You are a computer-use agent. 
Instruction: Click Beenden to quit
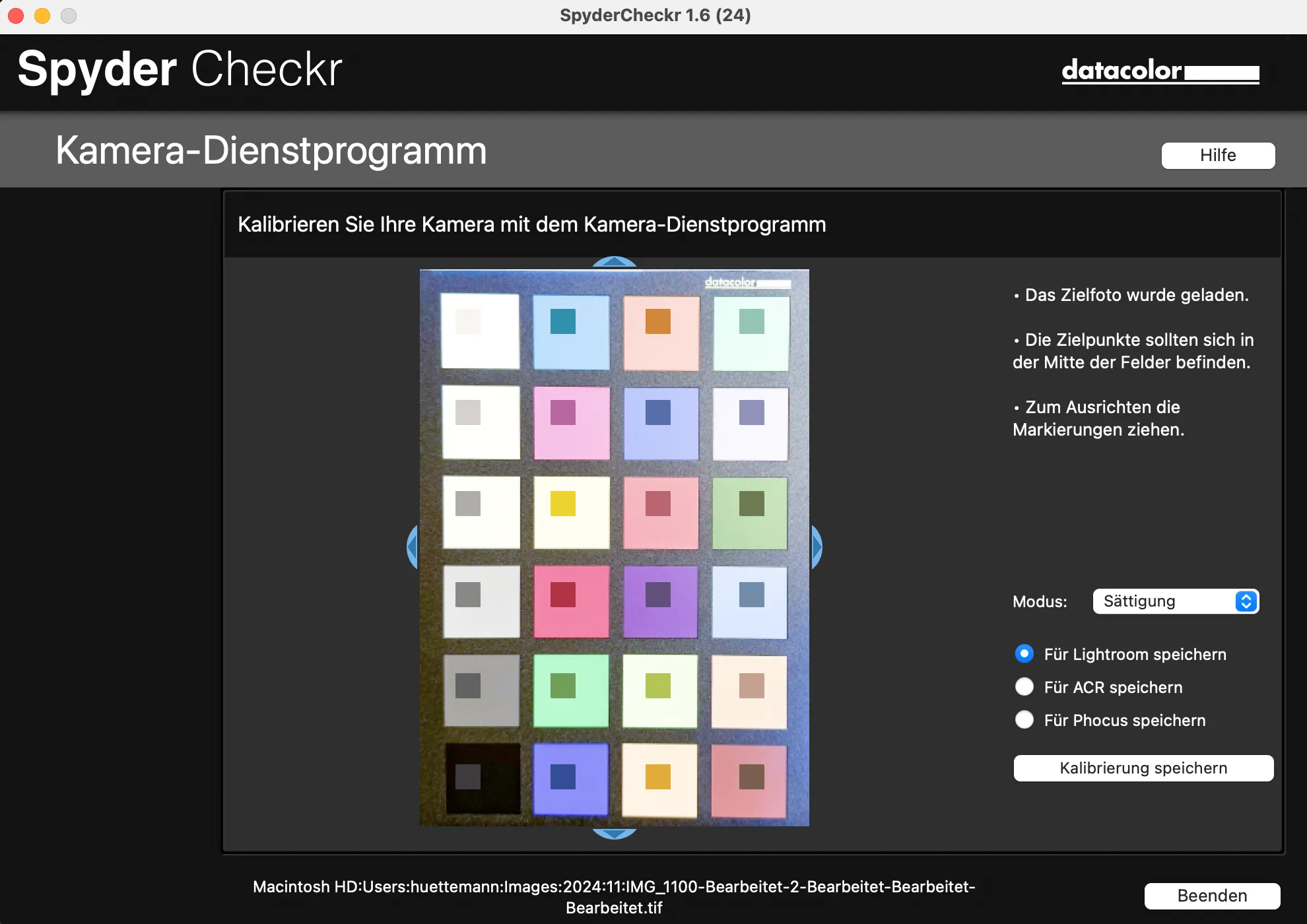[1212, 896]
